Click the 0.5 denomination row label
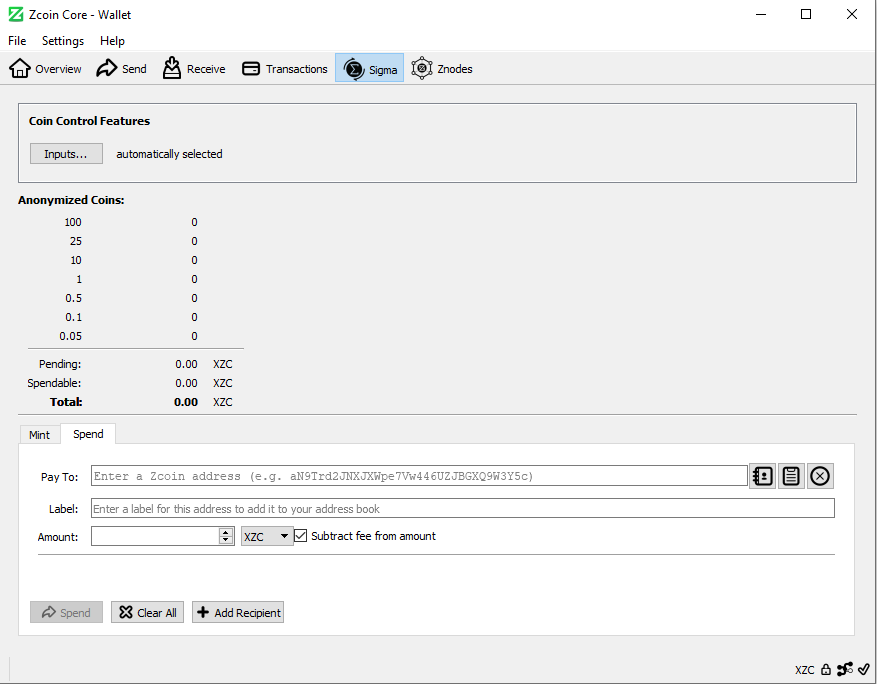The image size is (877, 684). (x=73, y=298)
